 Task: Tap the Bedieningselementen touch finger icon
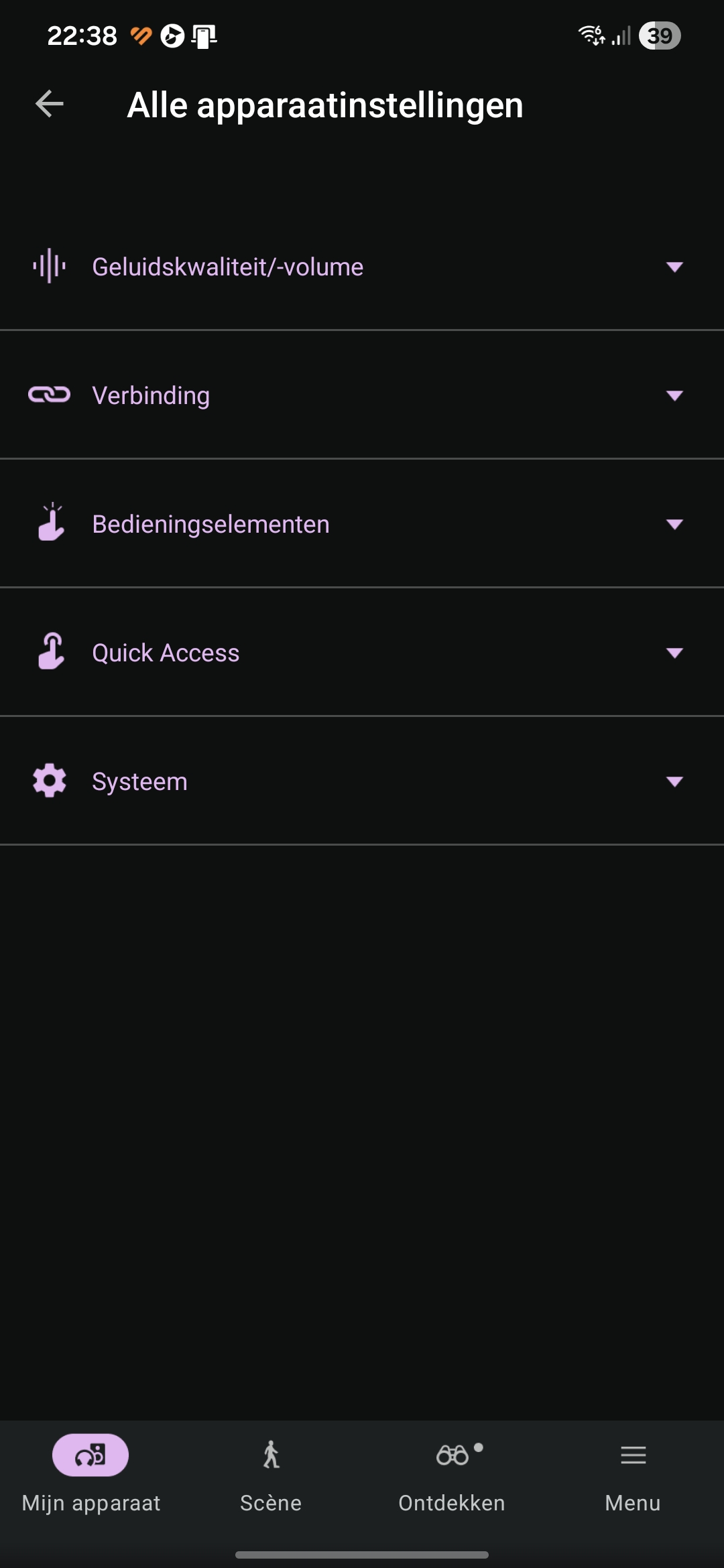tap(51, 523)
